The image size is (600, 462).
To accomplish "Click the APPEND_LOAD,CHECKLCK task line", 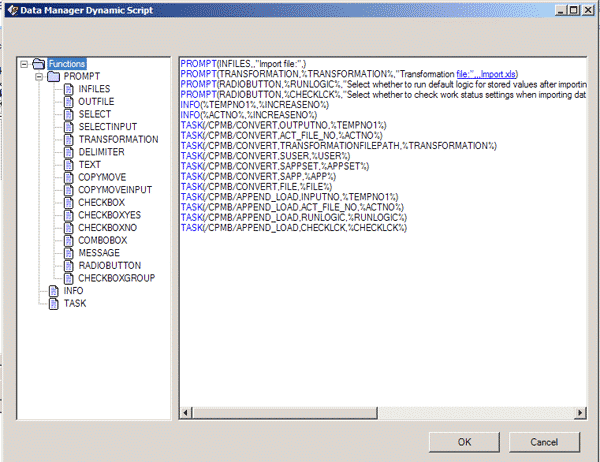I will tap(293, 228).
